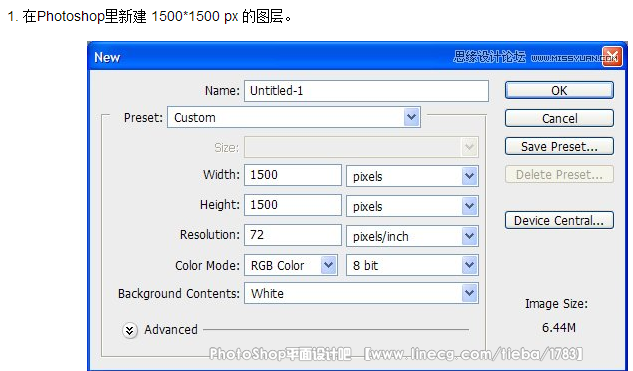
Task: Open the Background Contents dropdown showing White
Action: point(361,293)
